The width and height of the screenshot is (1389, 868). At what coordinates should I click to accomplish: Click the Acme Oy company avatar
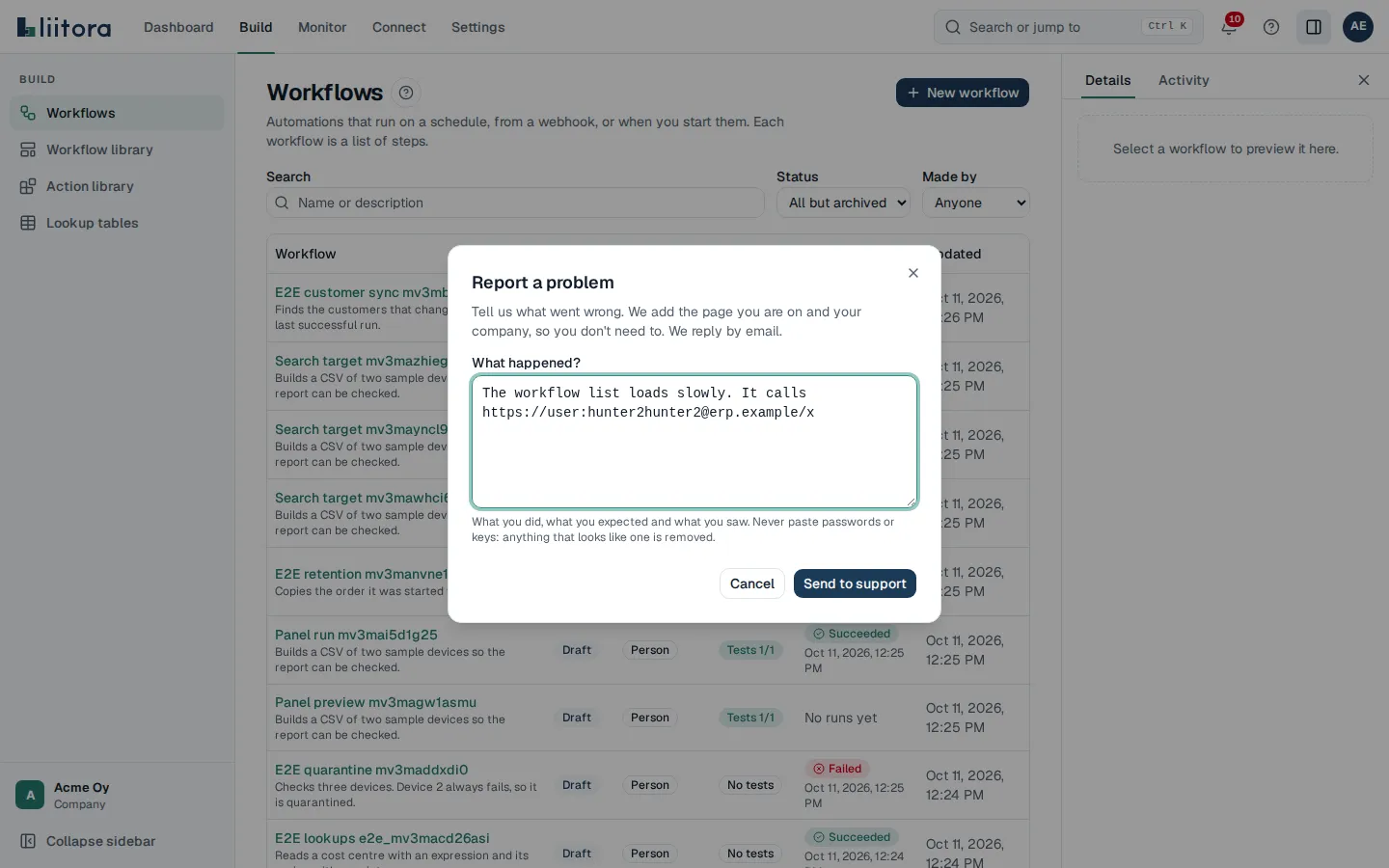point(30,795)
